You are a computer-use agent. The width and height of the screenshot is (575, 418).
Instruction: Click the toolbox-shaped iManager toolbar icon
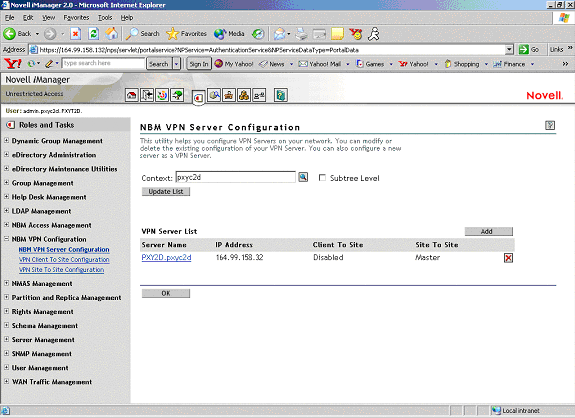(x=229, y=95)
